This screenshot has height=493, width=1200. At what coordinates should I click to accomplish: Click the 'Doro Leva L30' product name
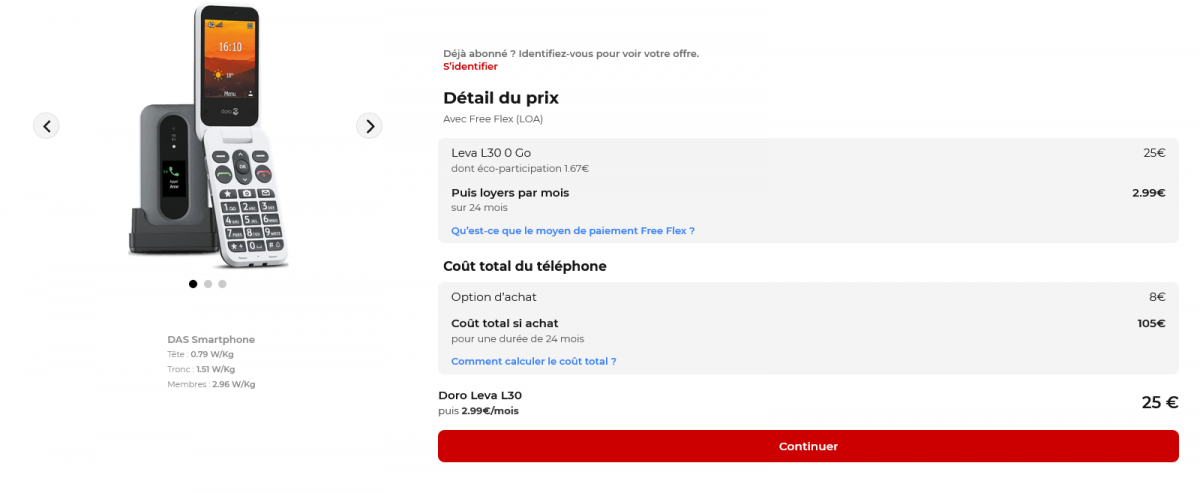[x=480, y=395]
